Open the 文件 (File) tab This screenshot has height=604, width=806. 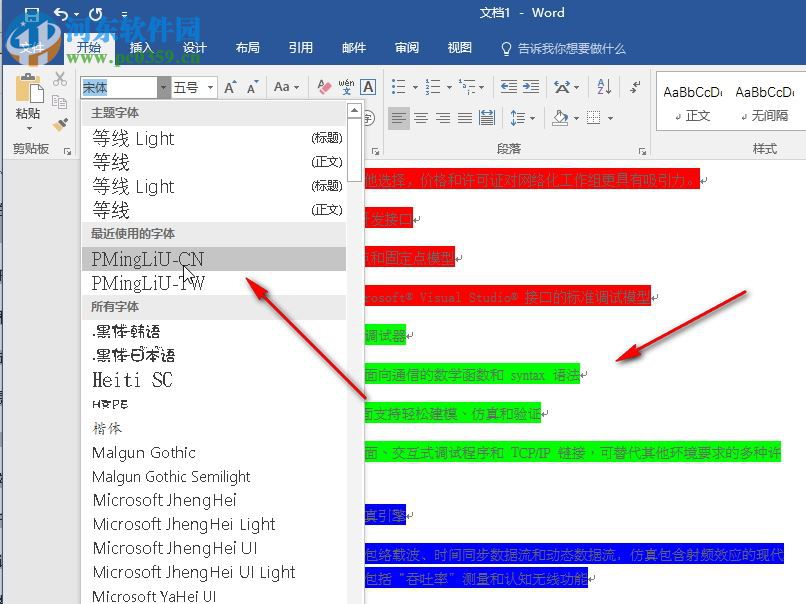32,48
